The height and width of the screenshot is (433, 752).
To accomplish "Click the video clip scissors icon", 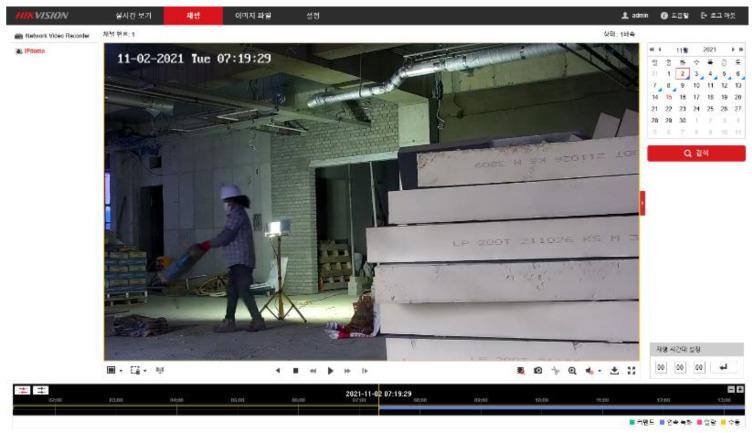I will tap(555, 370).
